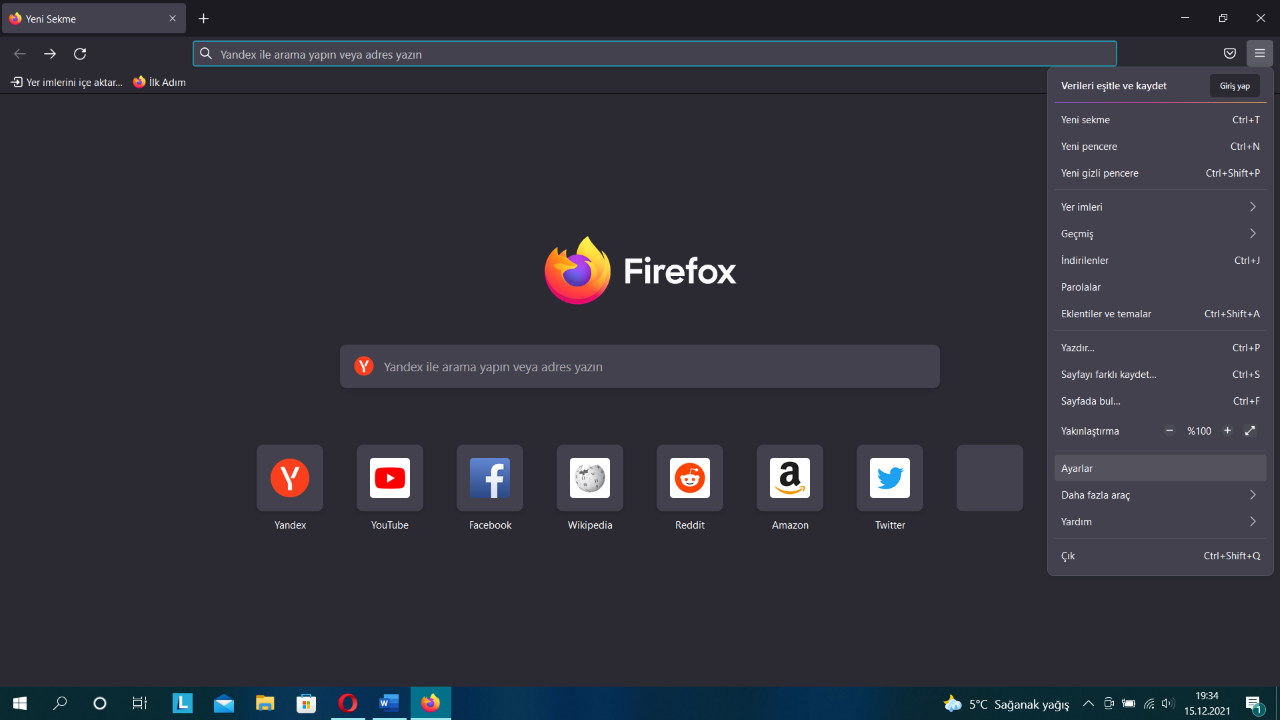The image size is (1280, 720).
Task: Open Task View on taskbar
Action: (x=140, y=703)
